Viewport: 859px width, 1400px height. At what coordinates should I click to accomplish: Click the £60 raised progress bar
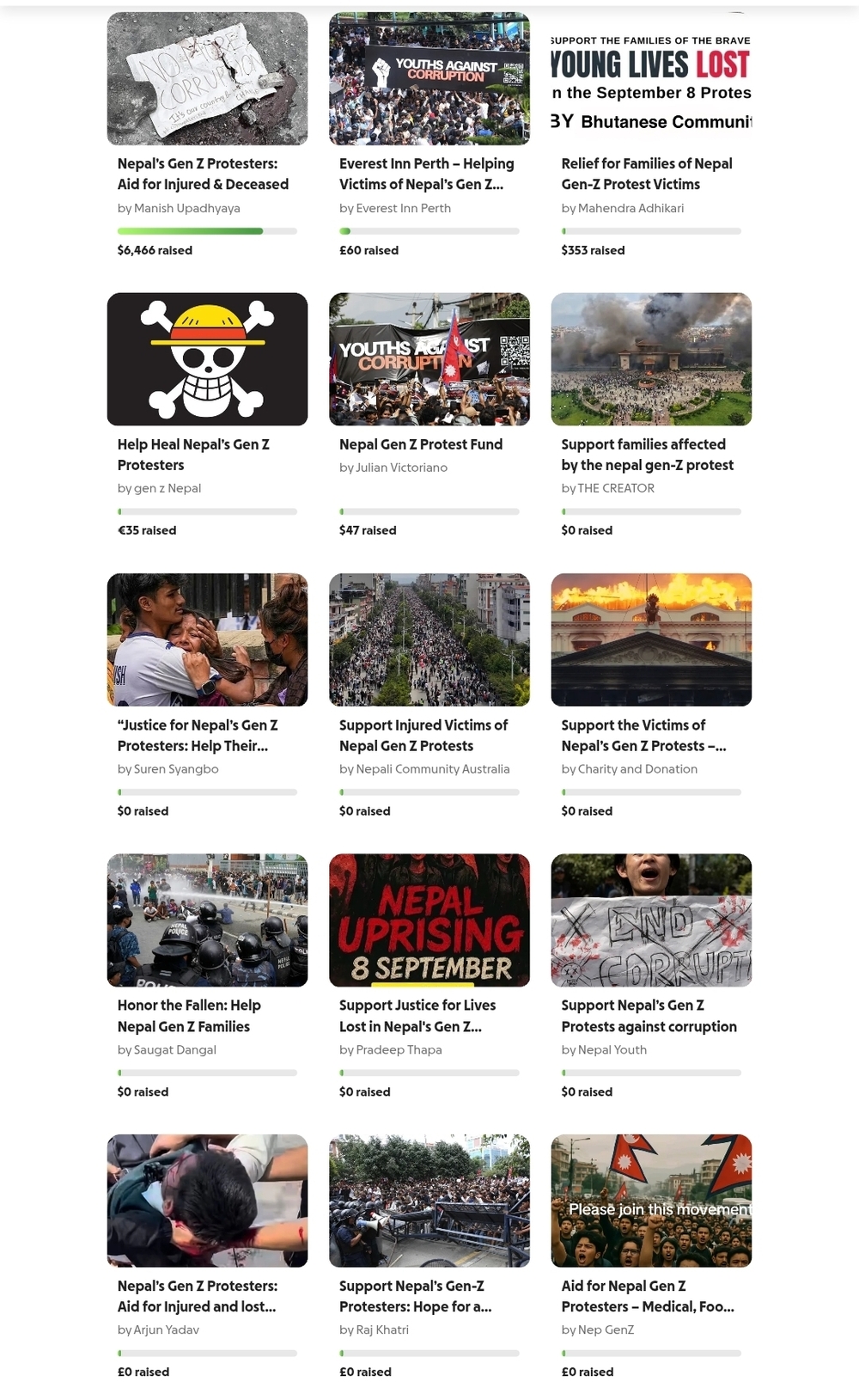click(429, 231)
